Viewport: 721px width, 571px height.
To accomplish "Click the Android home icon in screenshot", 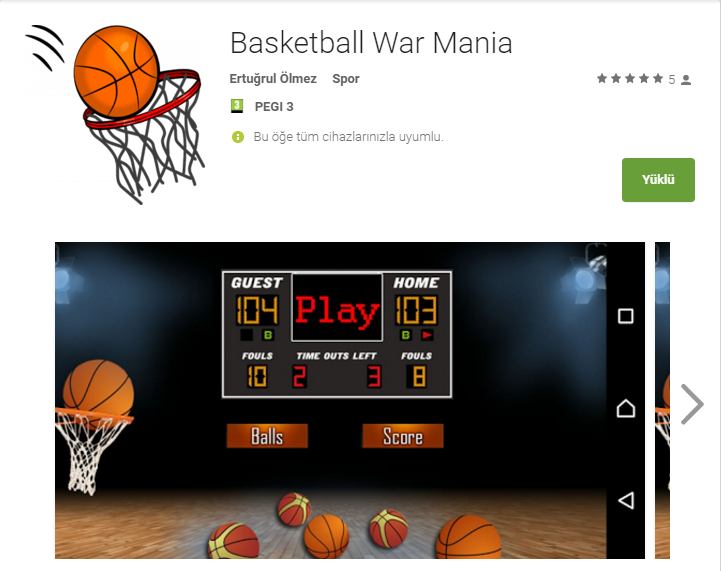I will [625, 408].
